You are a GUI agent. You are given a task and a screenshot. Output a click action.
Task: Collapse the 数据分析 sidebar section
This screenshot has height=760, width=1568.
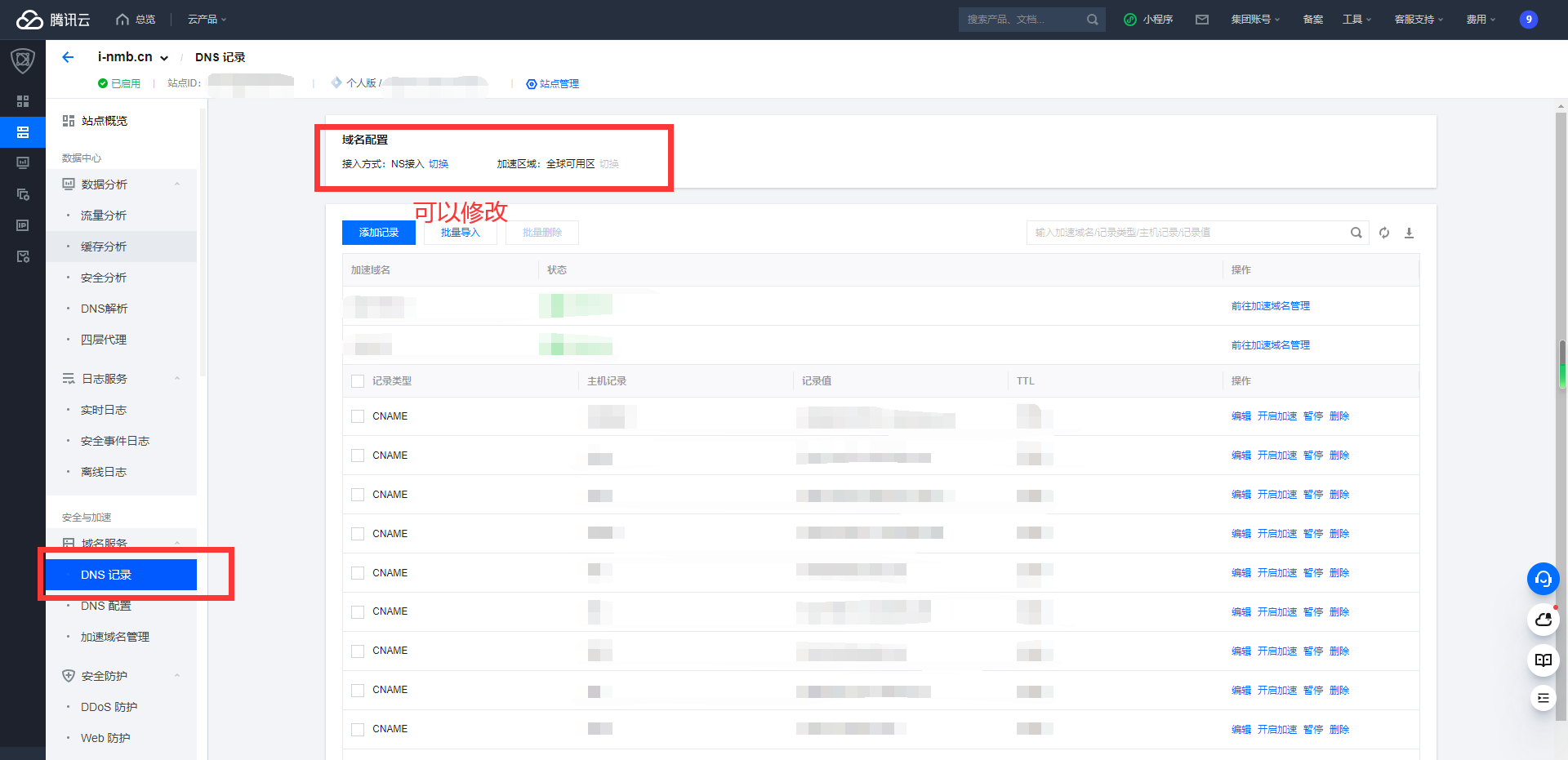click(177, 184)
